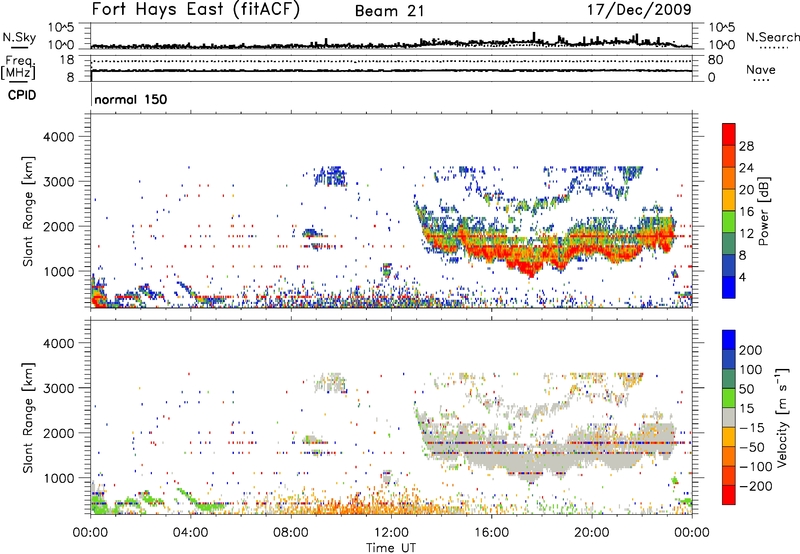The width and height of the screenshot is (800, 554).
Task: Pick the red bottom of velocity colorbar
Action: [729, 495]
